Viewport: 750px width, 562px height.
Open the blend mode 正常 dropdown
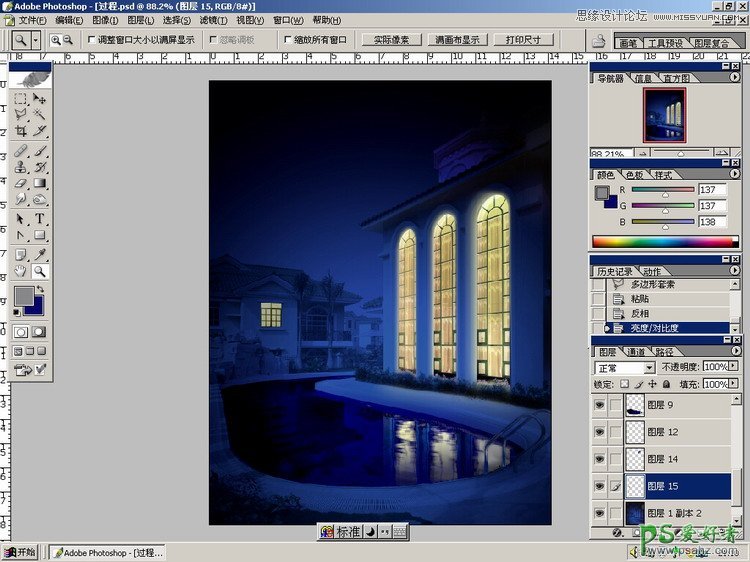pos(649,368)
